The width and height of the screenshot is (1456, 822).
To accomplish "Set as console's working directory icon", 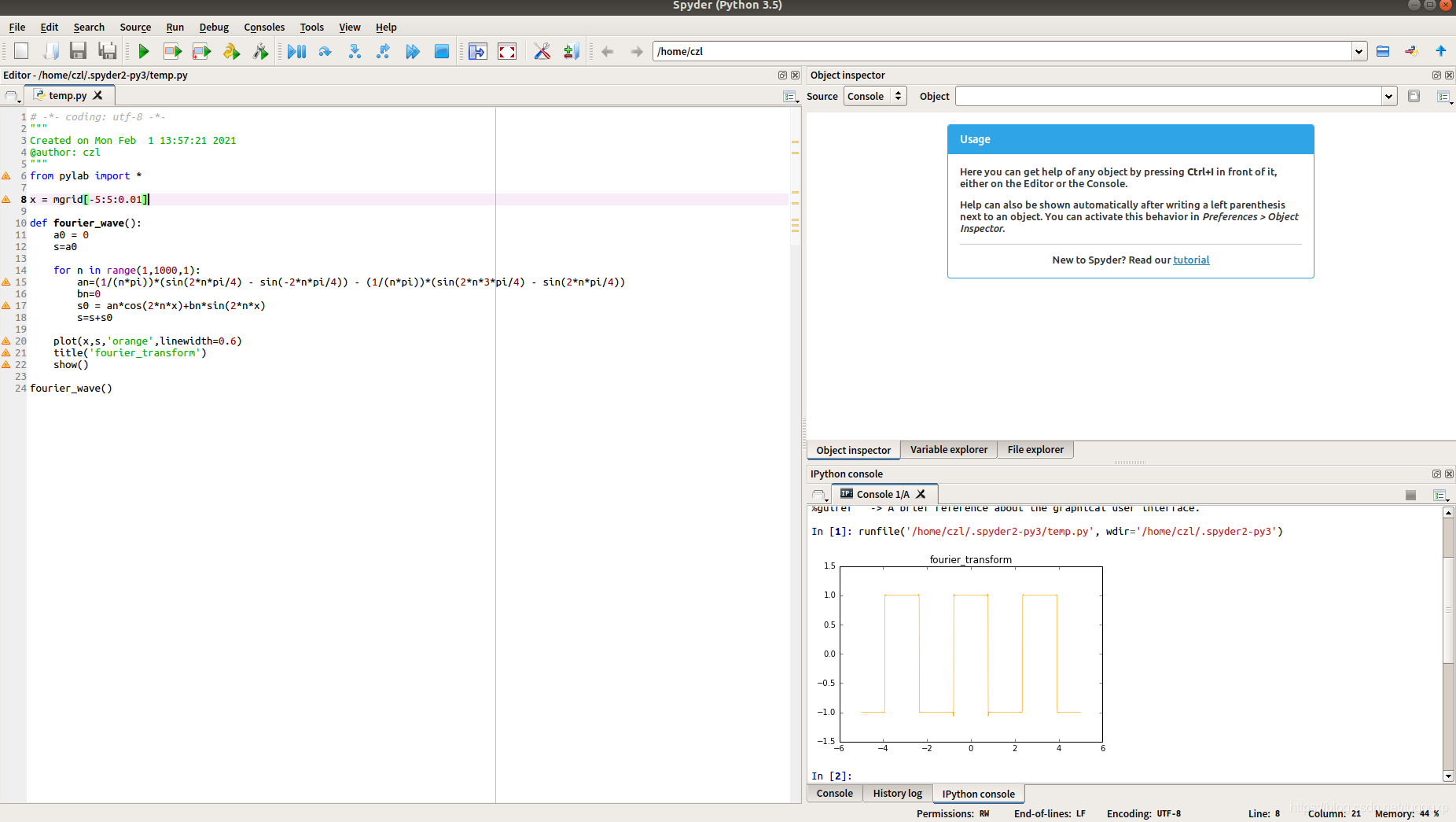I will point(1412,51).
